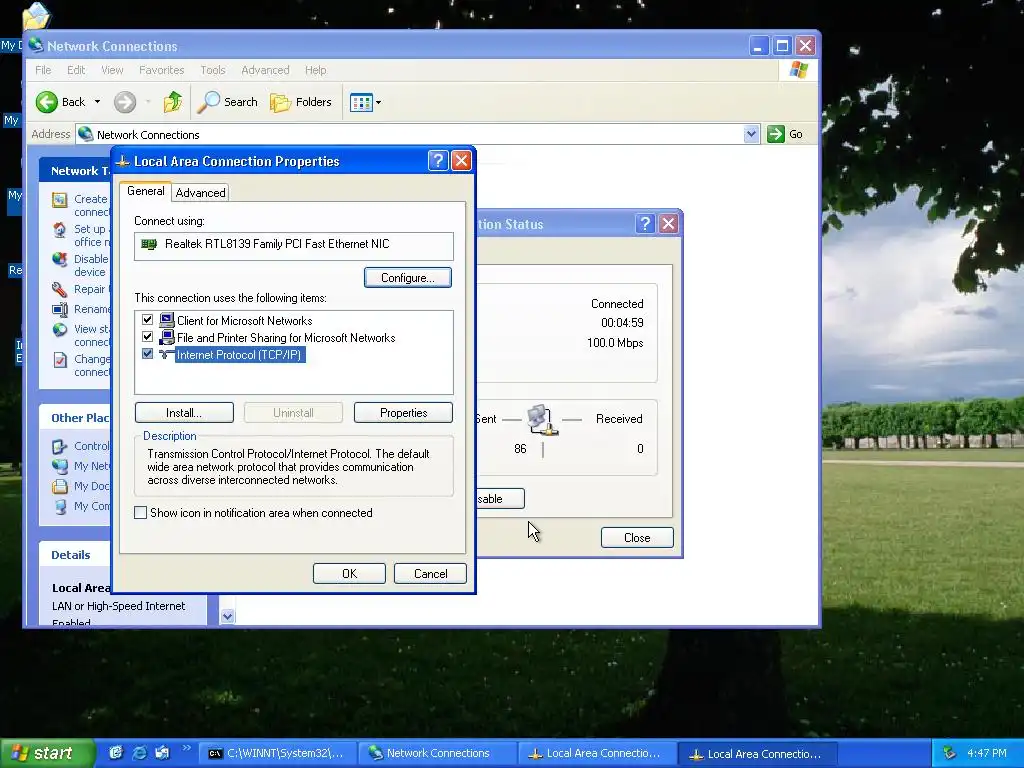Viewport: 1024px width, 768px height.
Task: Select File and Printer Sharing item icon
Action: (167, 337)
